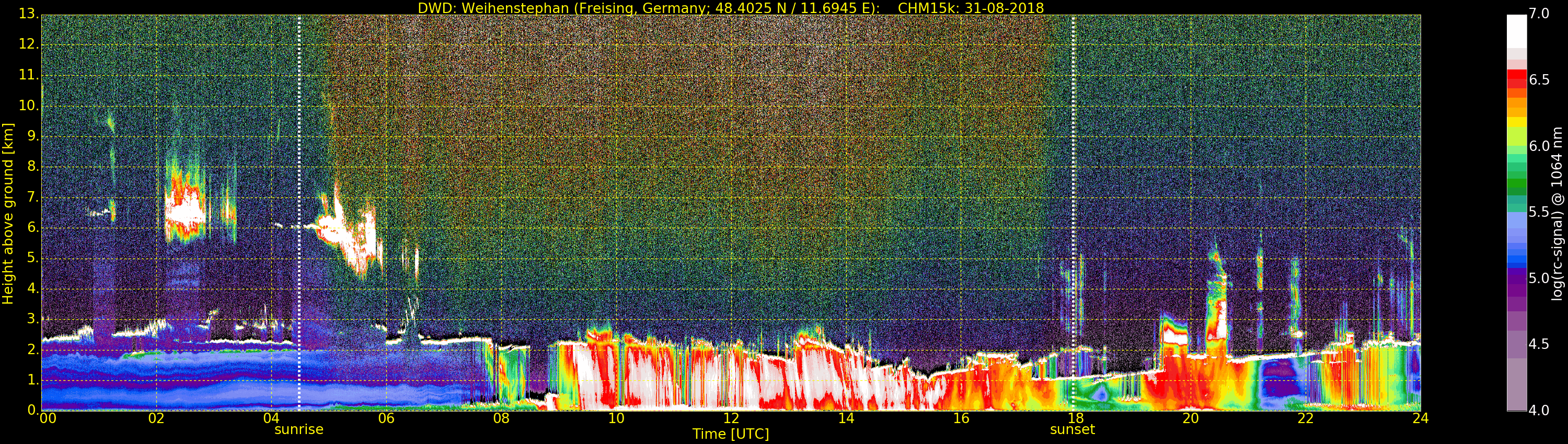
Task: Select the "CHM15k: 31-08-2018" title text
Action: click(971, 8)
